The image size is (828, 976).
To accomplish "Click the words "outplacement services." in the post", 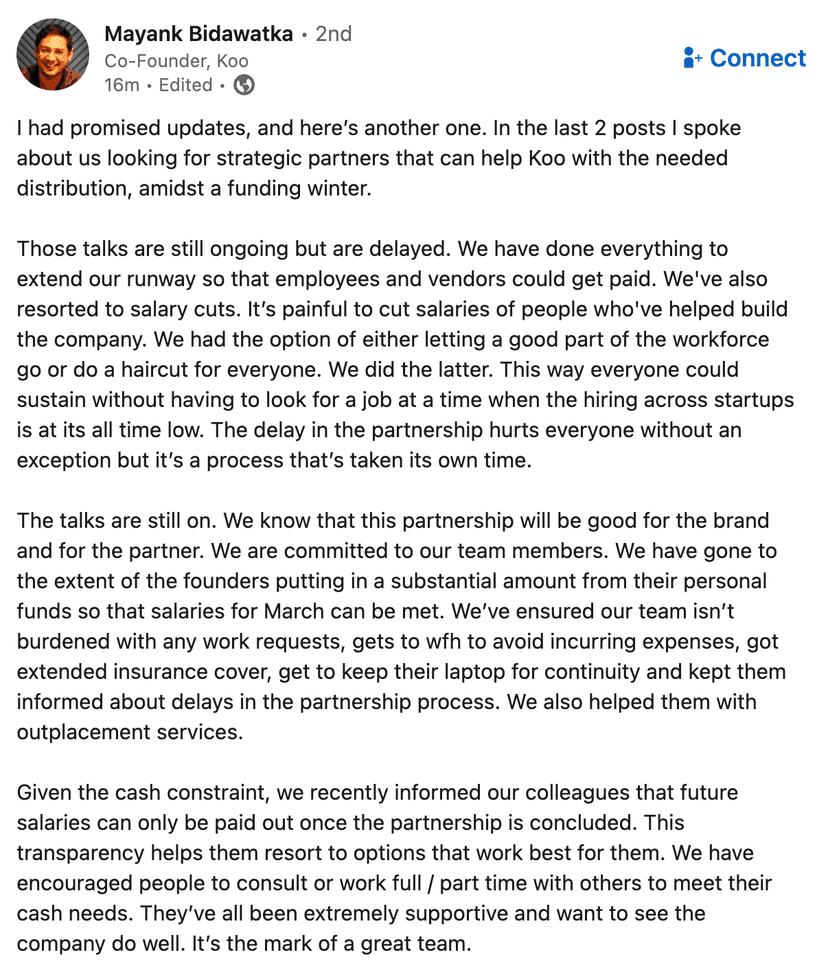I will coord(130,732).
